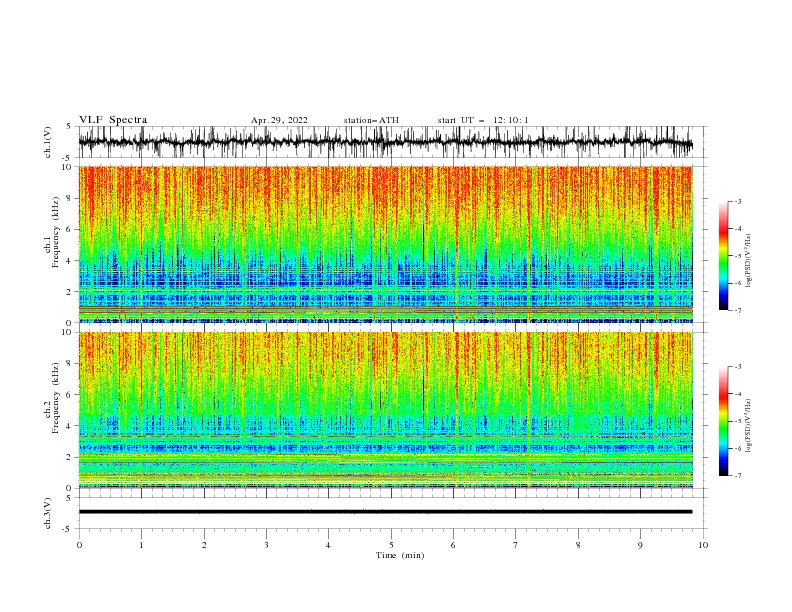
Task: Click the "station=ATH" label
Action: pos(371,120)
